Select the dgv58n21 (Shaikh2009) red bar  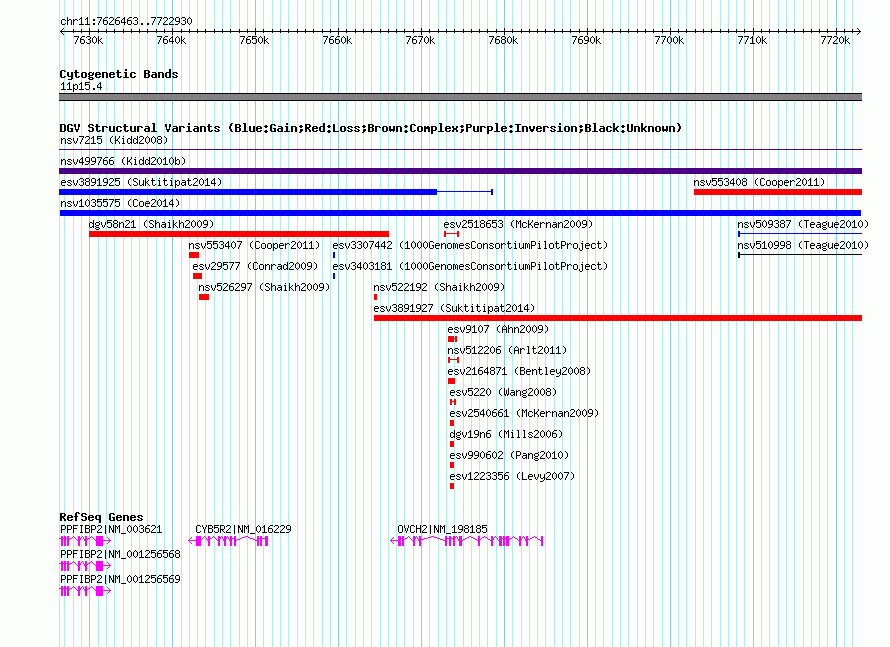click(239, 234)
